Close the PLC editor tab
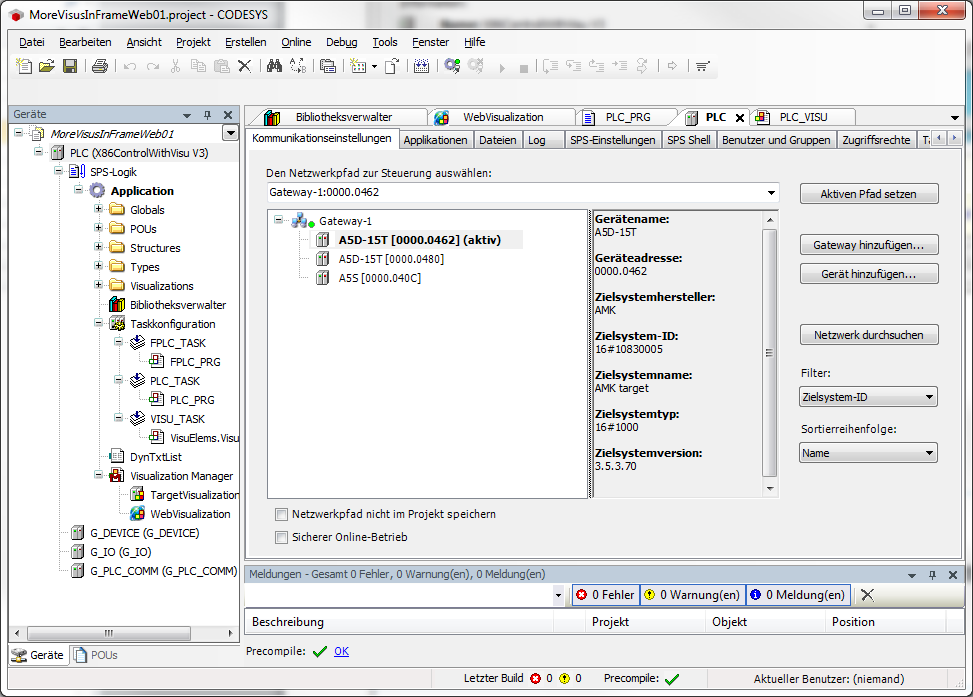The height and width of the screenshot is (697, 973). [740, 117]
